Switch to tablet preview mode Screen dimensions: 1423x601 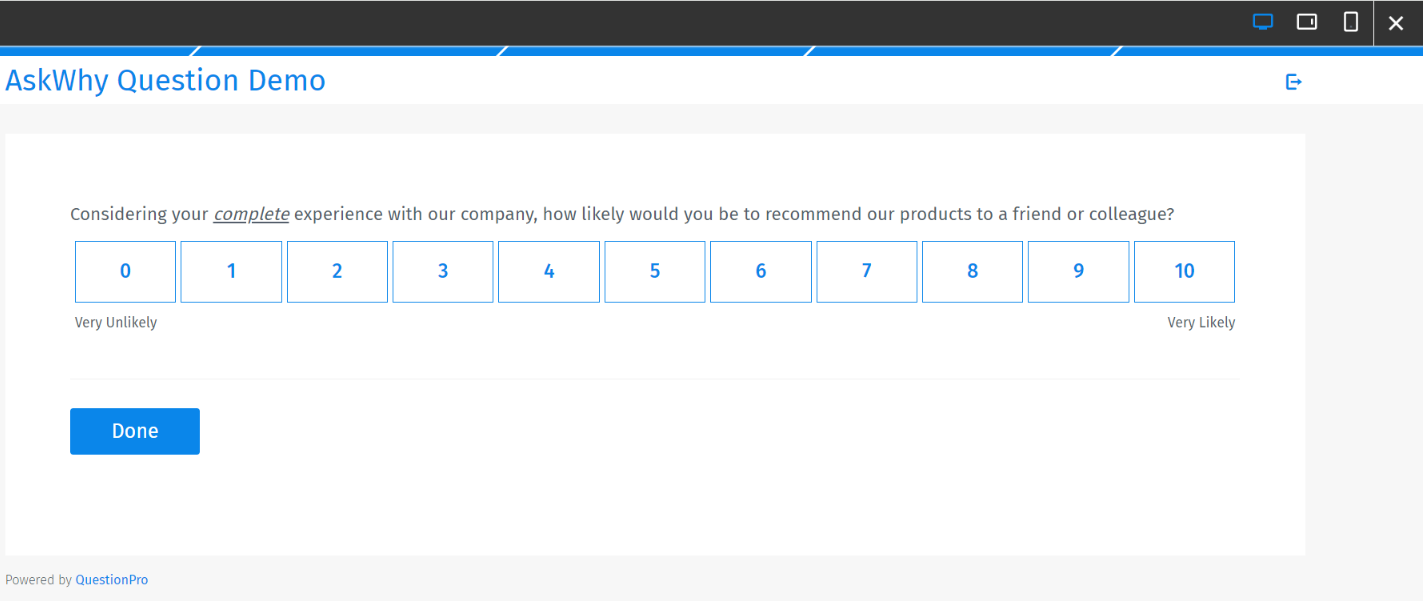[x=1306, y=21]
